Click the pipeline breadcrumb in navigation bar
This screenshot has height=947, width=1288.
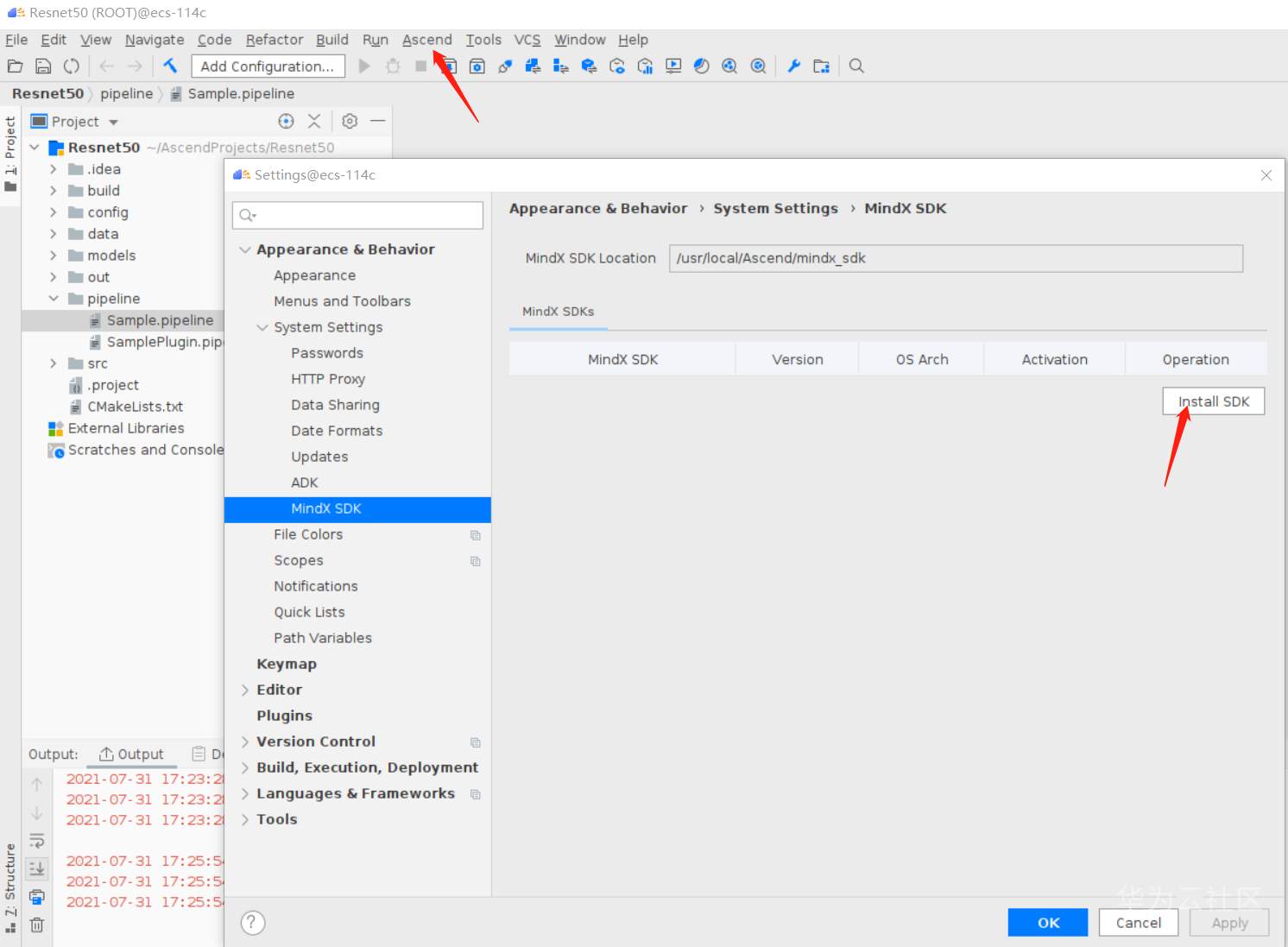[x=126, y=93]
